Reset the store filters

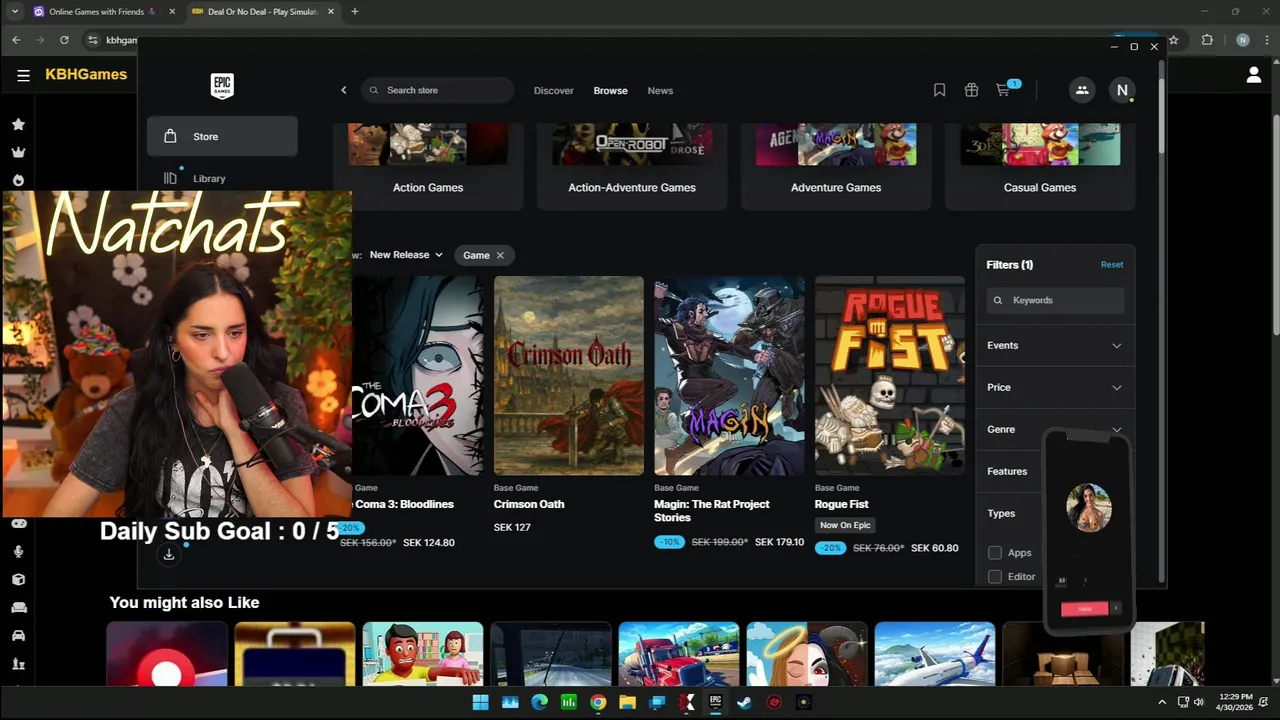tap(1112, 264)
